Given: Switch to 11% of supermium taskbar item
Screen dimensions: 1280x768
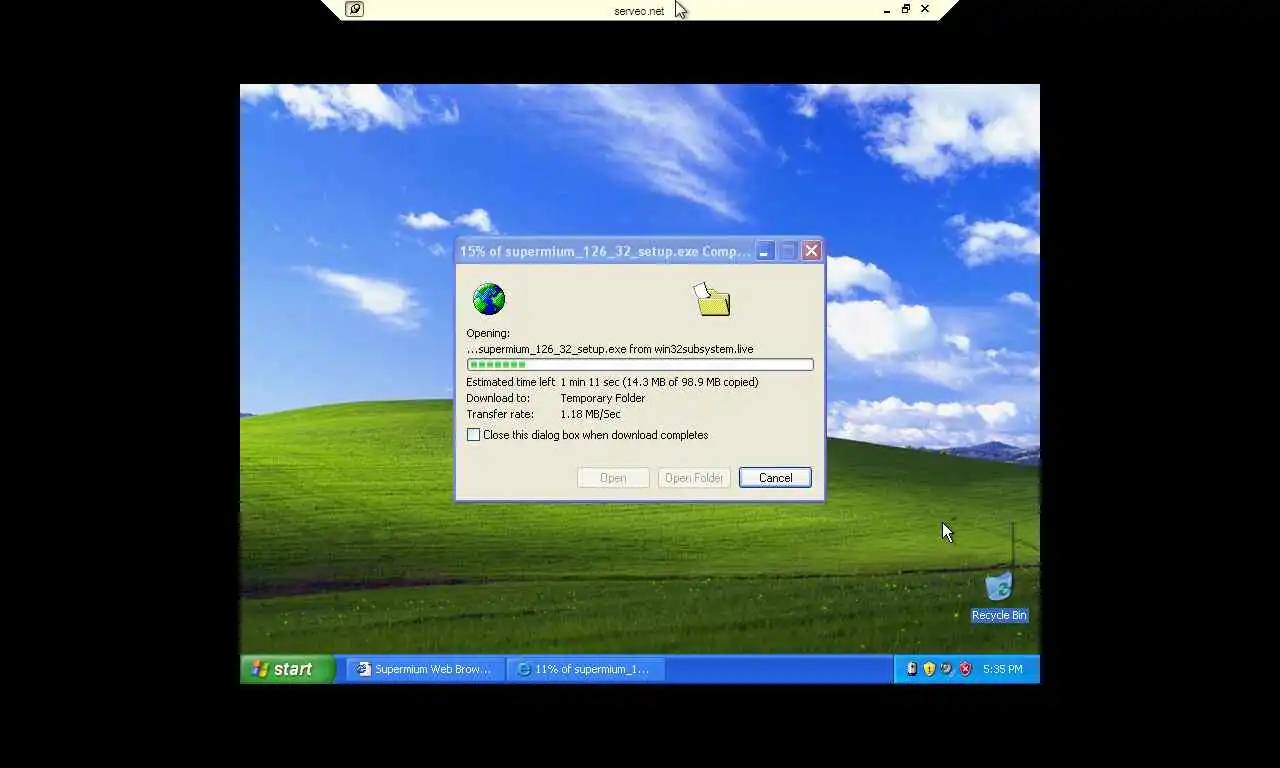Looking at the screenshot, I should click(x=585, y=669).
